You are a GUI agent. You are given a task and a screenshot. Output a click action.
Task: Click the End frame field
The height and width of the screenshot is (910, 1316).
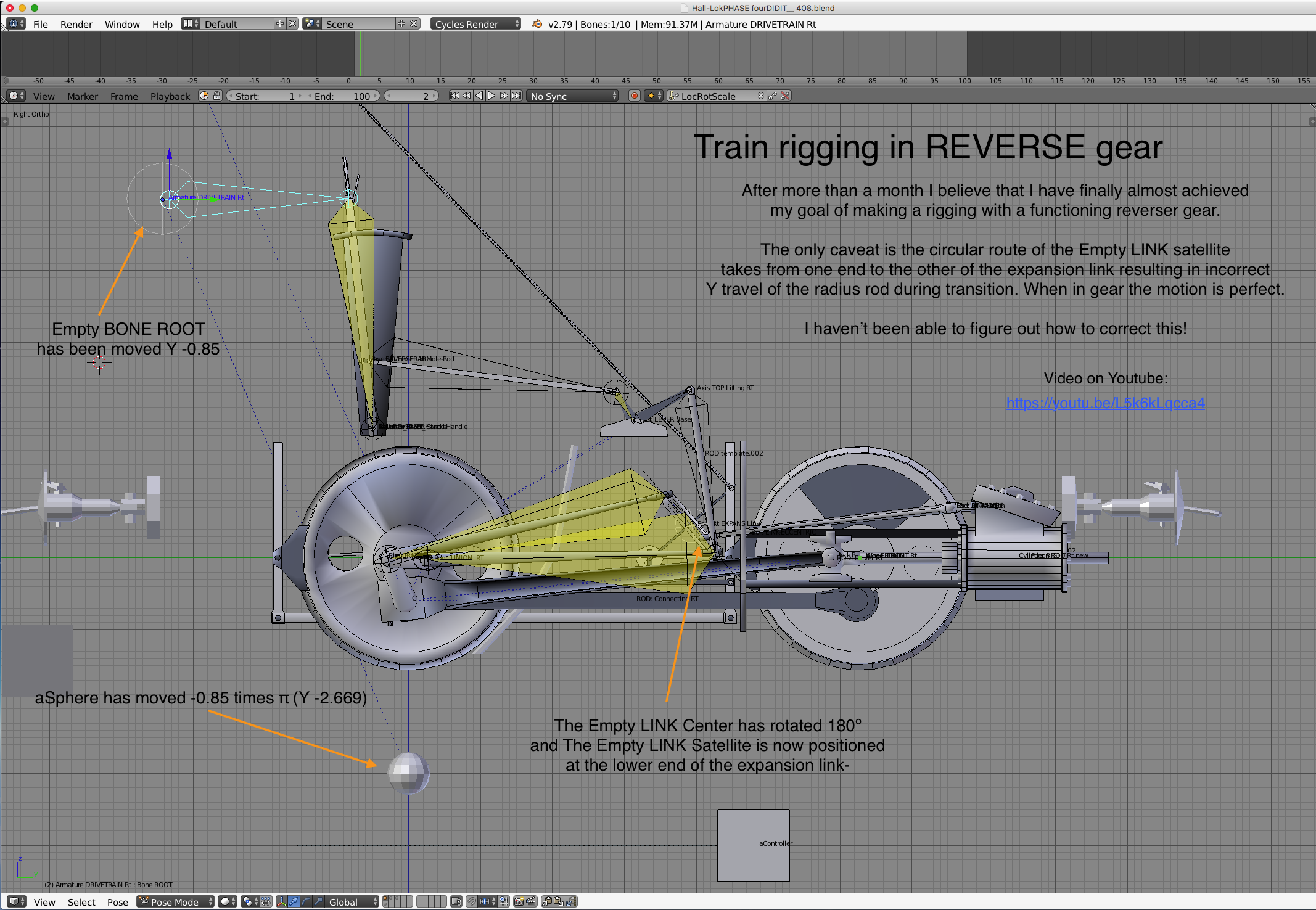[343, 96]
